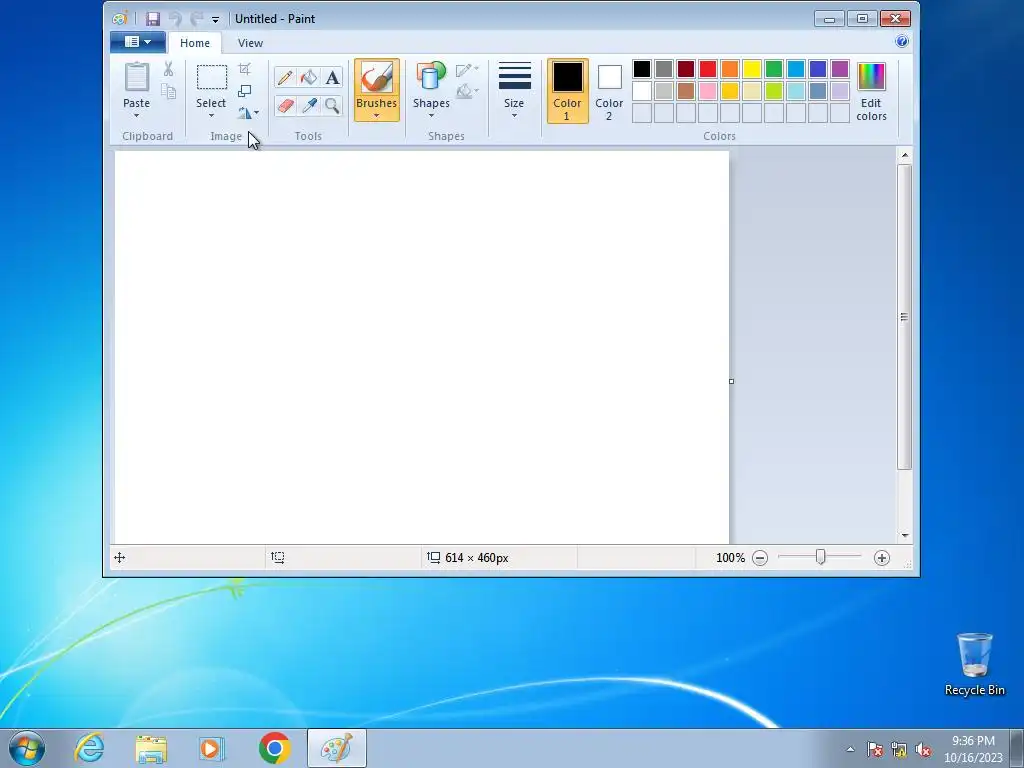Click the vertical scrollbar down arrow
The image size is (1024, 768).
tap(904, 536)
